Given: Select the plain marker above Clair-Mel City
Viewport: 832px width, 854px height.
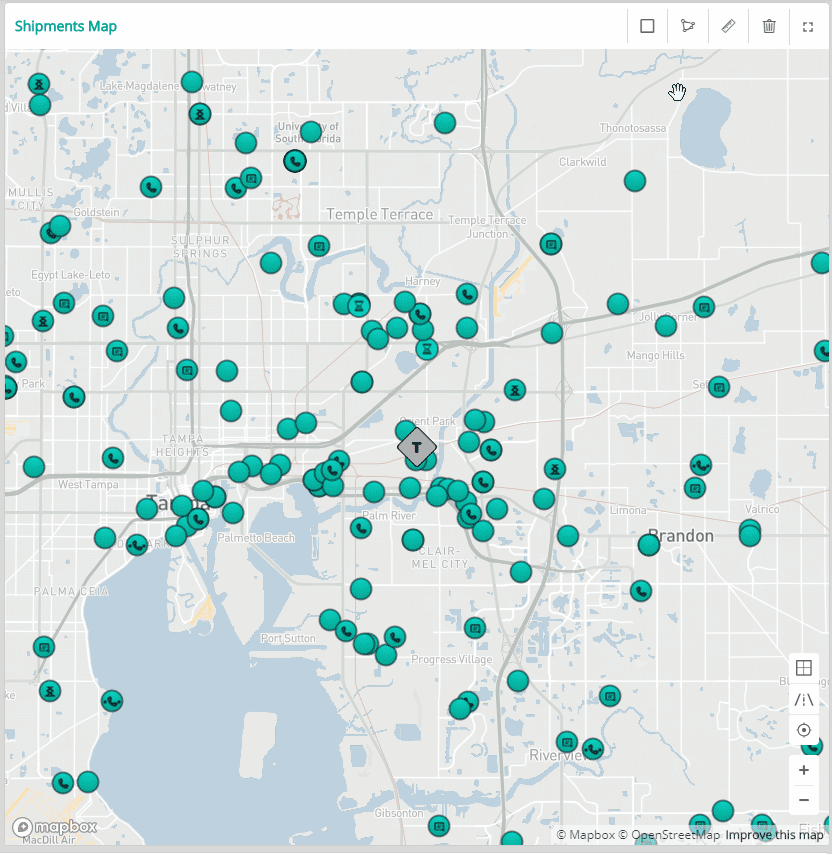Looking at the screenshot, I should 413,540.
